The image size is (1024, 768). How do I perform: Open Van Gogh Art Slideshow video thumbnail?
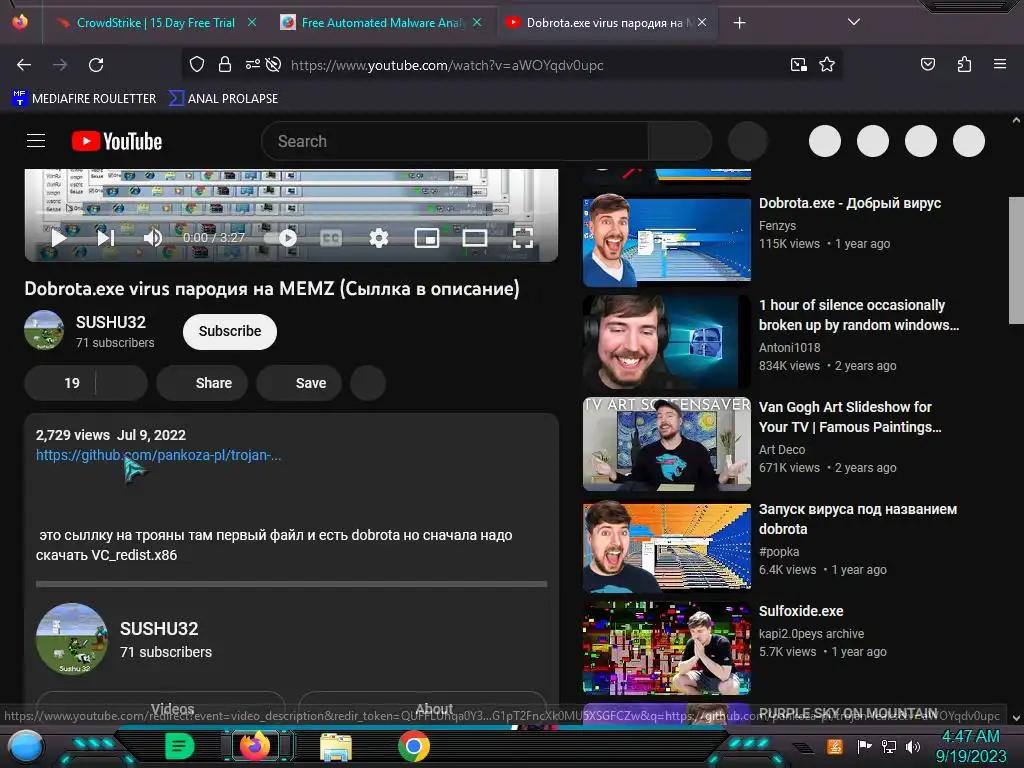pos(667,444)
